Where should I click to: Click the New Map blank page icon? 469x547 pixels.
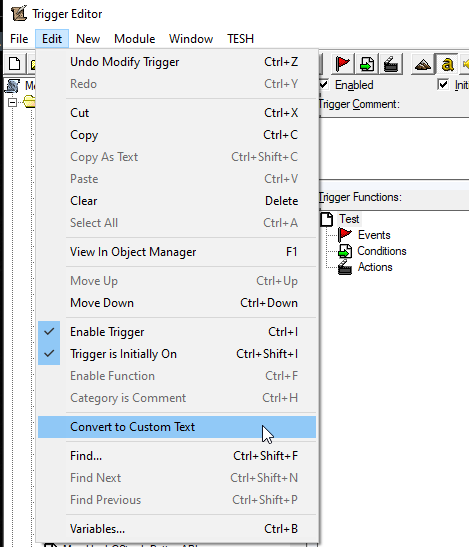[14, 64]
